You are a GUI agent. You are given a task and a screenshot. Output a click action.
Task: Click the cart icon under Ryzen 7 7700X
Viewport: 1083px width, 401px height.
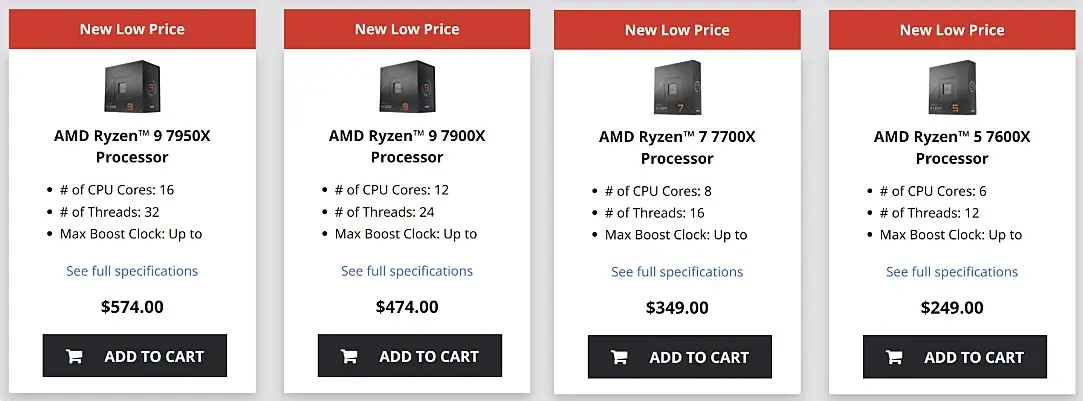(x=619, y=358)
